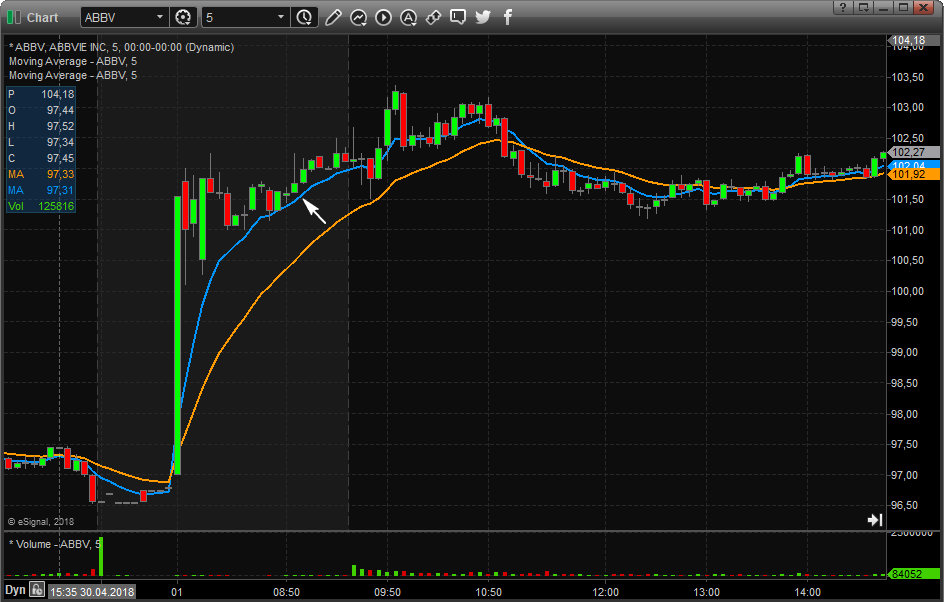944x602 pixels.
Task: Toggle the lock icon beside Dyn
Action: point(37,590)
